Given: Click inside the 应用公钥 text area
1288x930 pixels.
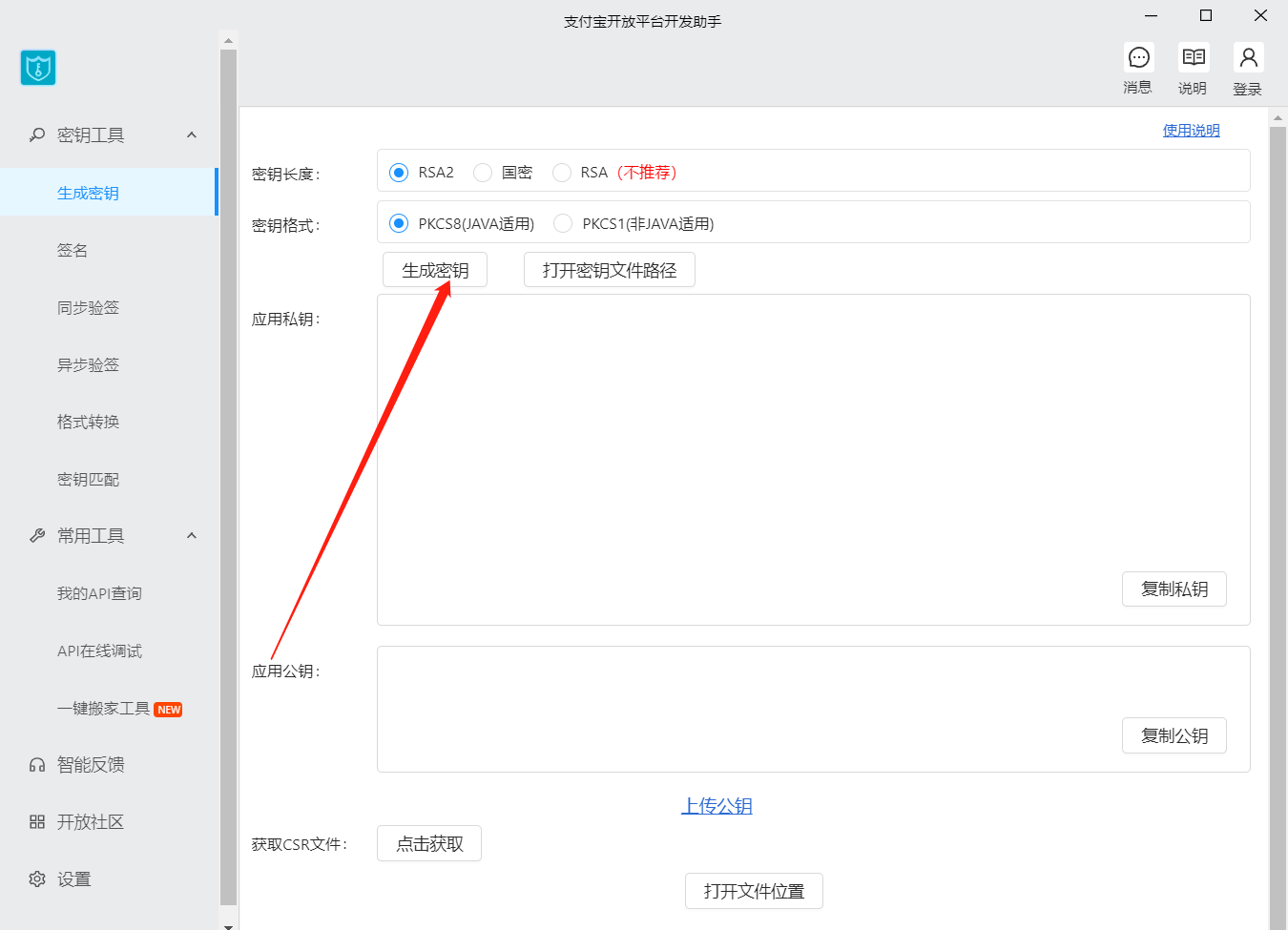Looking at the screenshot, I should (814, 709).
